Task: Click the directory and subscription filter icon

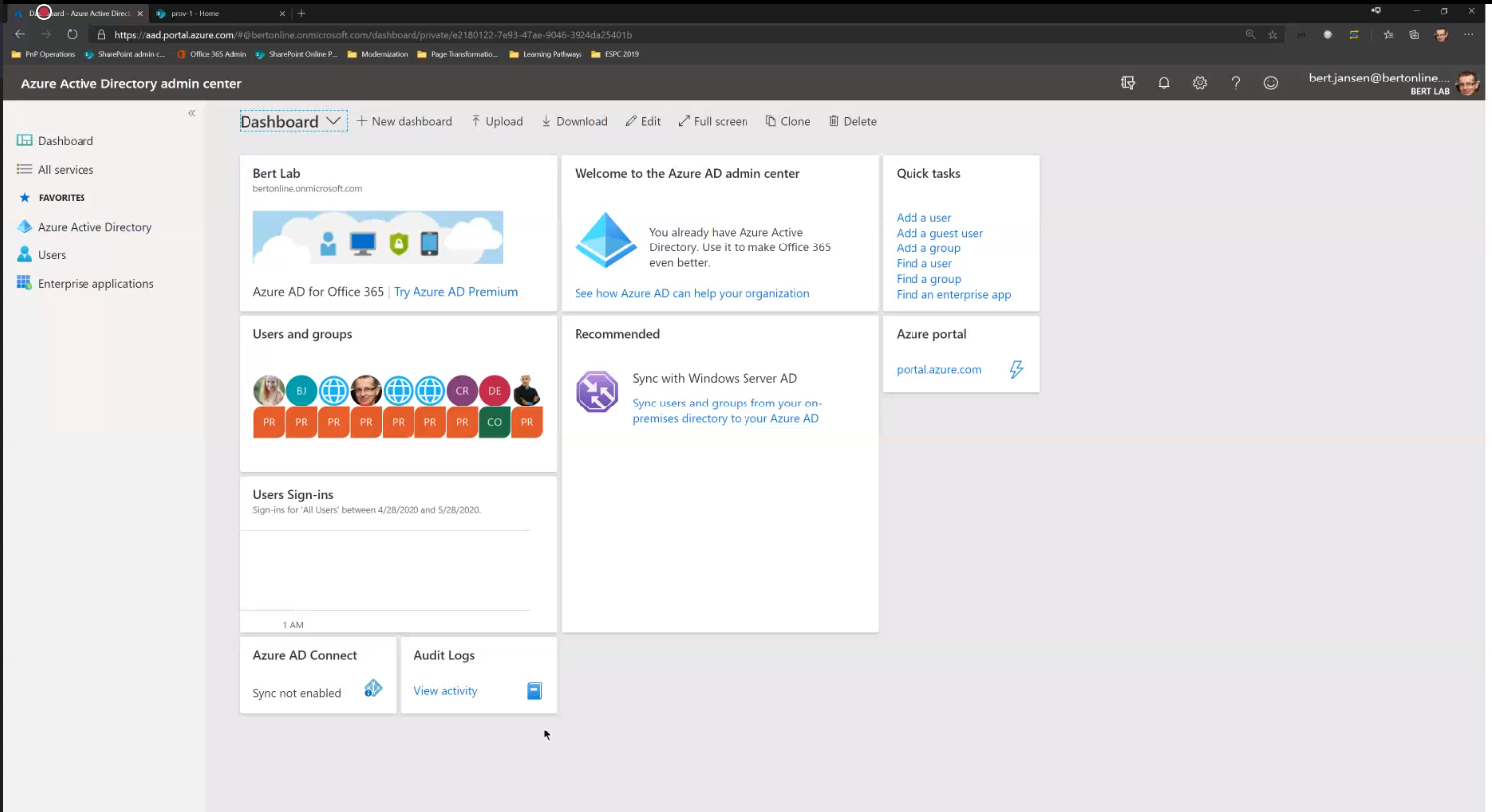Action: tap(1128, 82)
